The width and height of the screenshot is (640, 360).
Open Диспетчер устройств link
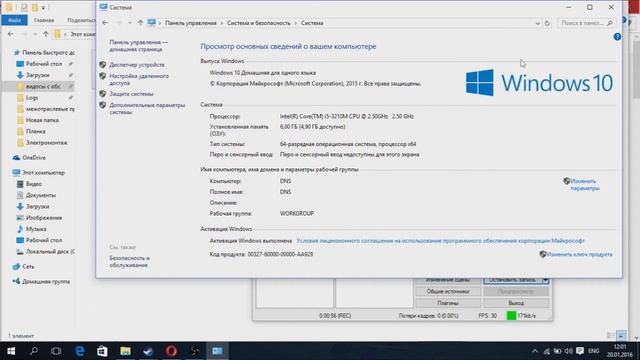[x=137, y=64]
